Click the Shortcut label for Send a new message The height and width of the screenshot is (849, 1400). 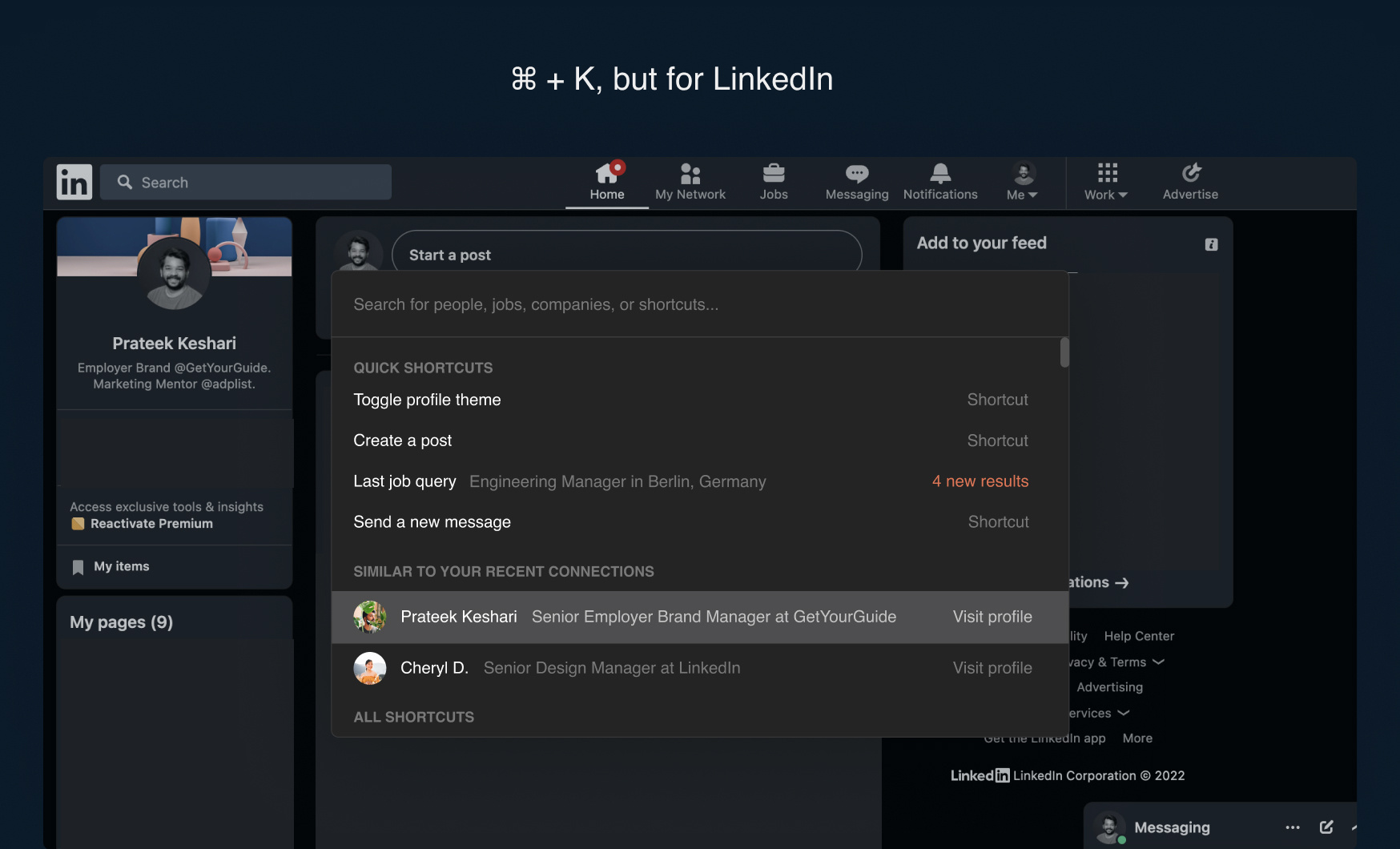coord(999,522)
